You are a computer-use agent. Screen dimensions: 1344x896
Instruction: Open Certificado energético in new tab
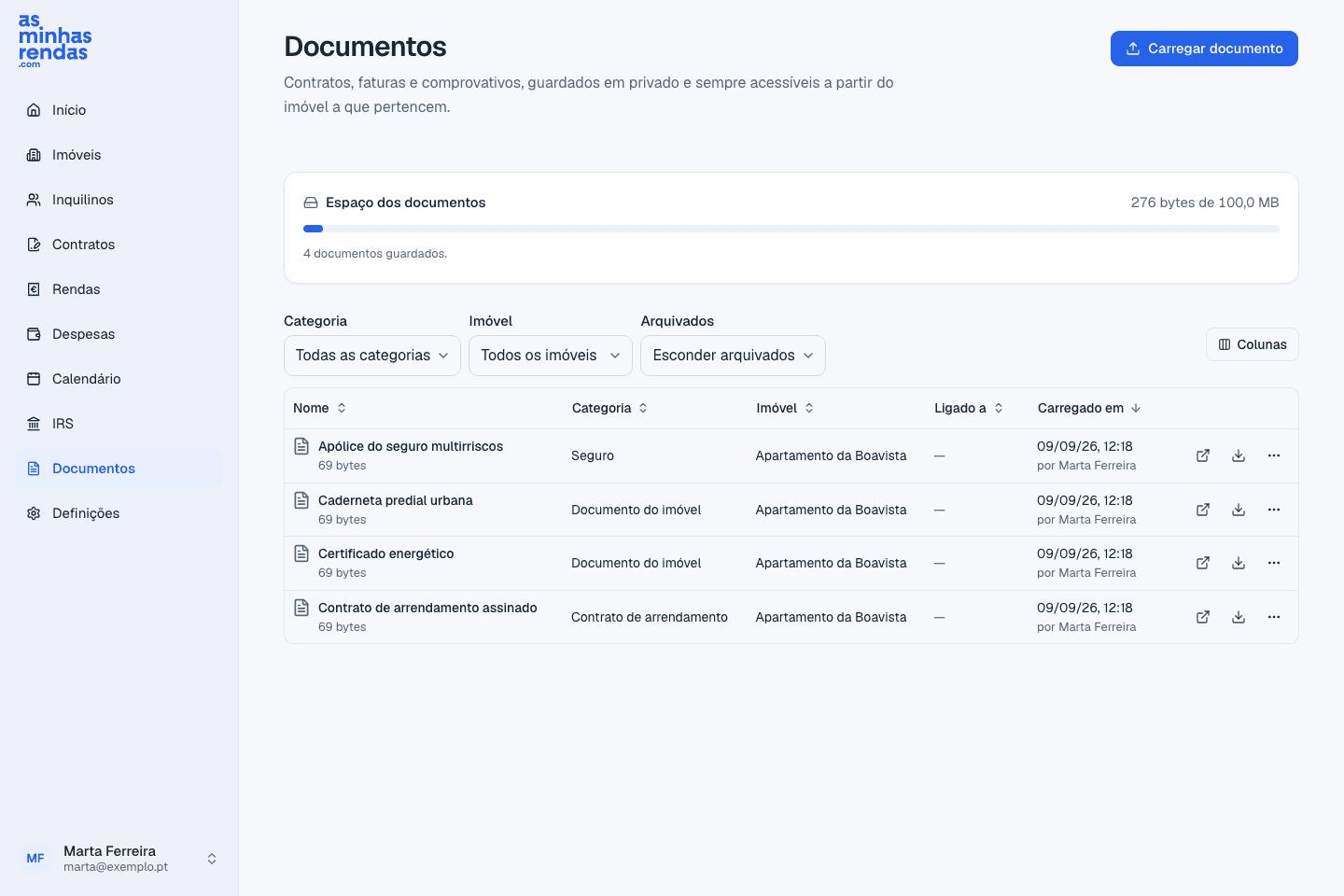[1203, 563]
